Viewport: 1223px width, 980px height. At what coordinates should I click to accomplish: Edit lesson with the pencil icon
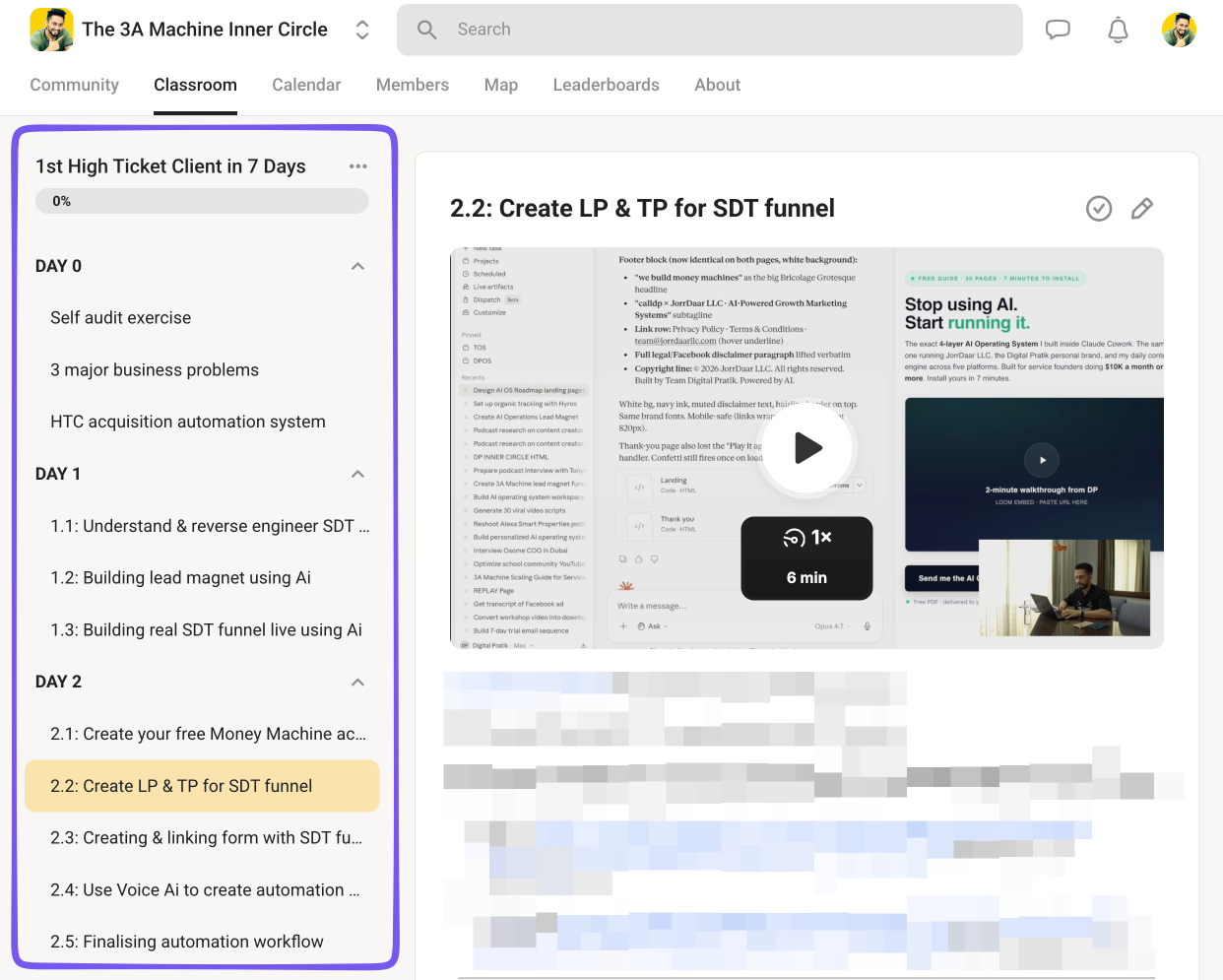[1142, 208]
